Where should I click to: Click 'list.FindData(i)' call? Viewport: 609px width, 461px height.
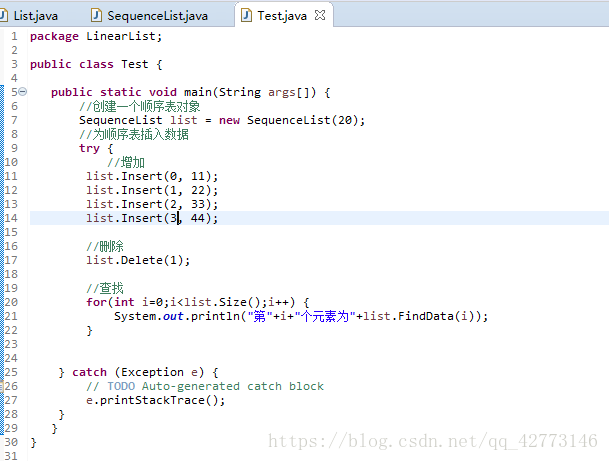click(416, 316)
